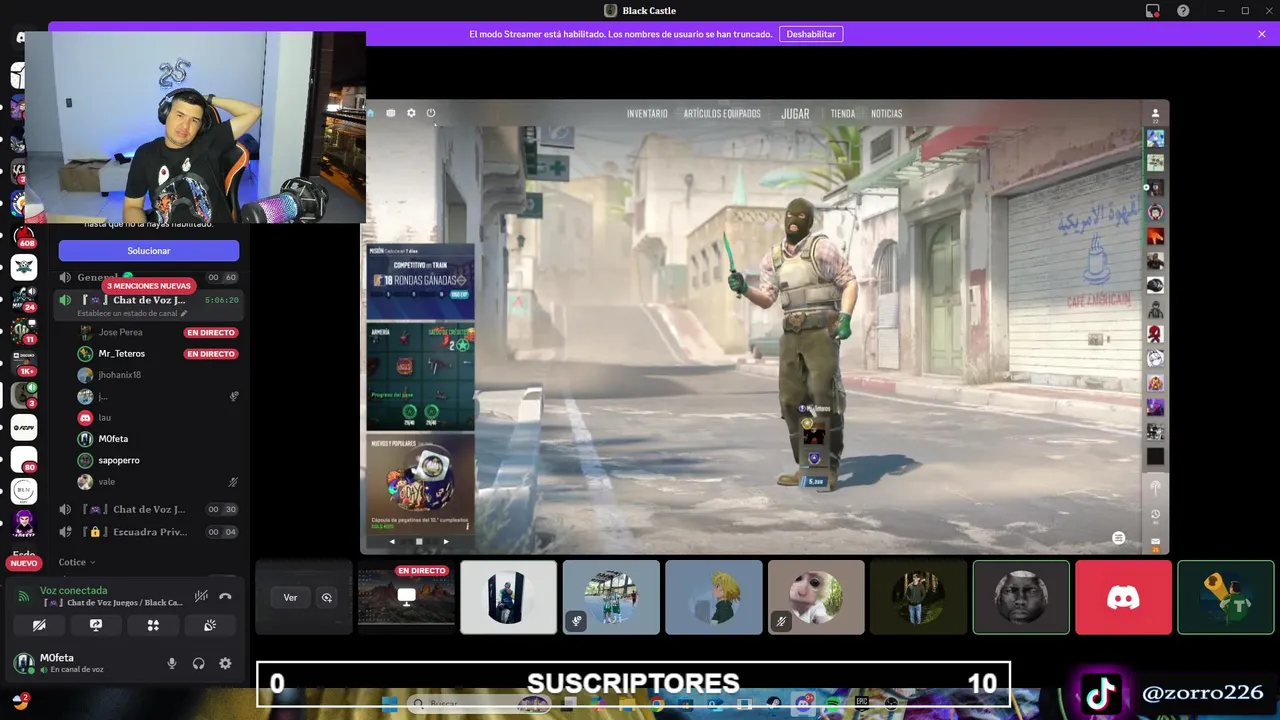Dismiss the streamer mode banner
The height and width of the screenshot is (720, 1280).
click(1262, 34)
